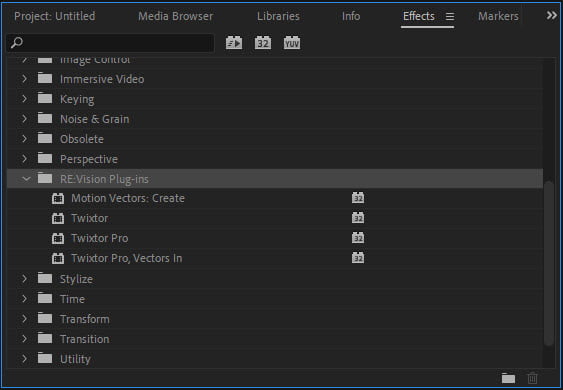Click the Noise & Grain folder icon
The height and width of the screenshot is (390, 563).
point(45,118)
